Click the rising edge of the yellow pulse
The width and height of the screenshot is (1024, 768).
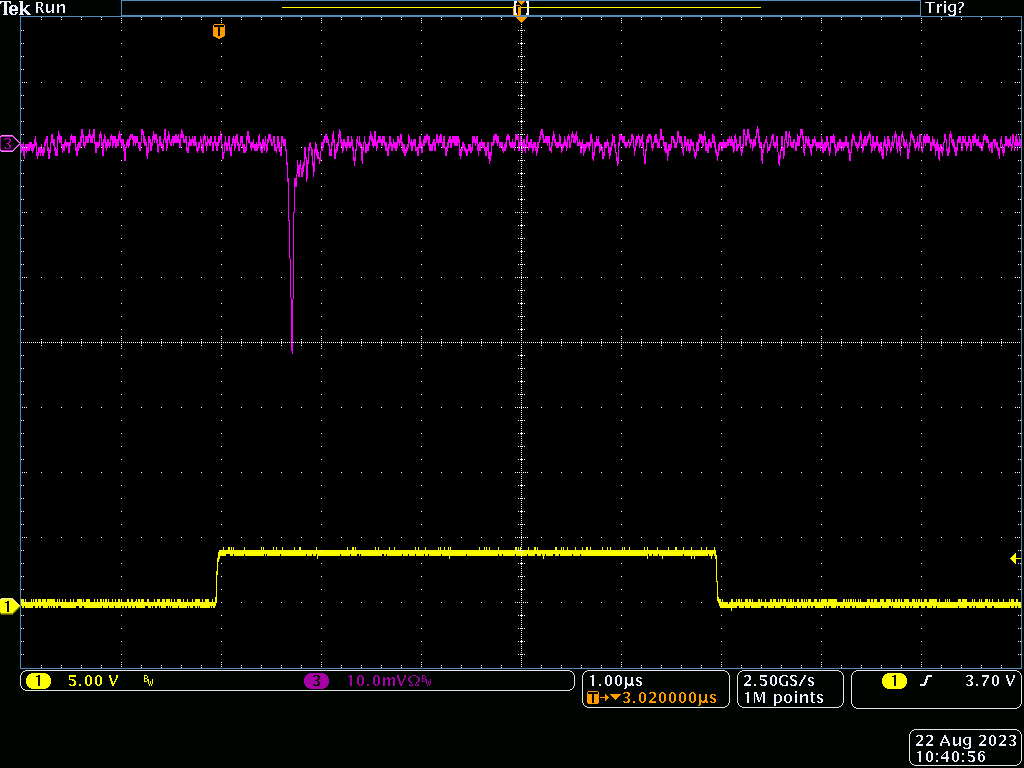pos(217,578)
